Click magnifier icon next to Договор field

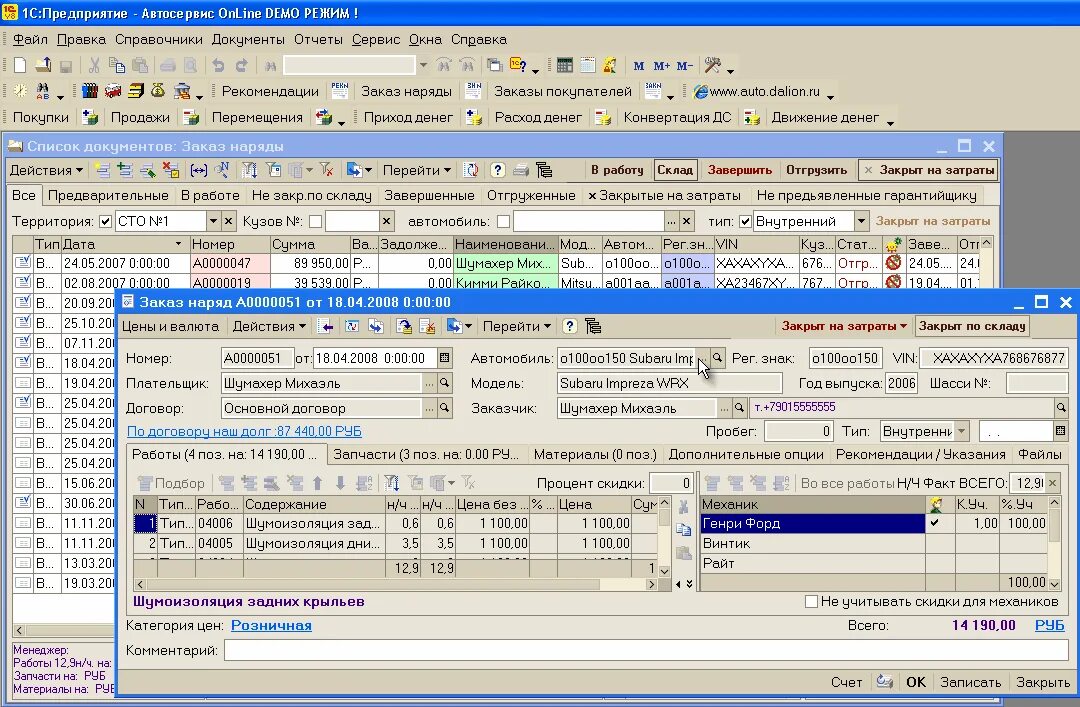(x=444, y=408)
